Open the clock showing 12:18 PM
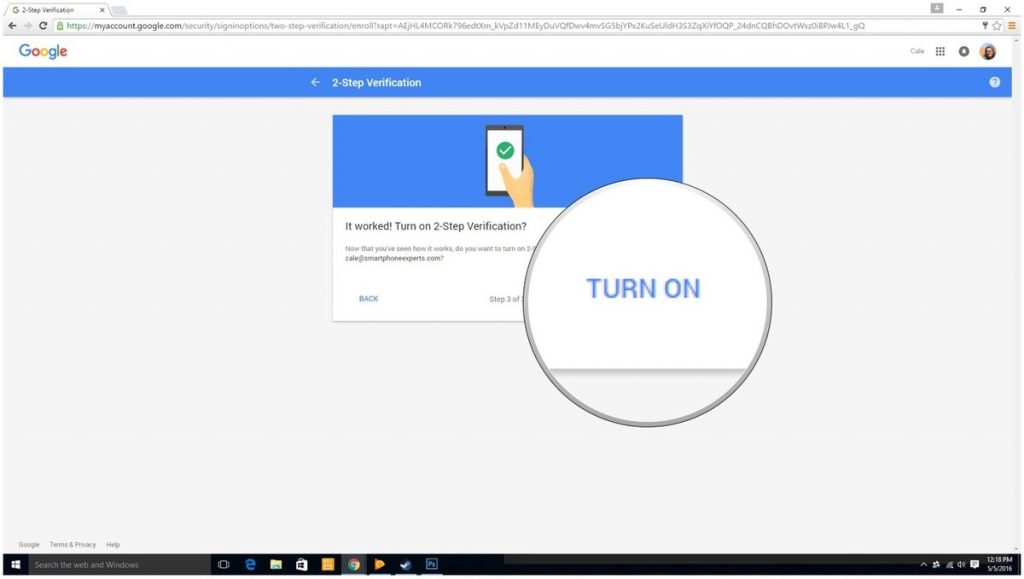The height and width of the screenshot is (579, 1024). (999, 565)
